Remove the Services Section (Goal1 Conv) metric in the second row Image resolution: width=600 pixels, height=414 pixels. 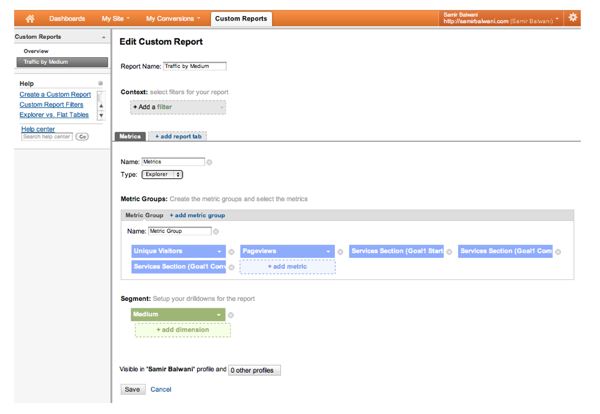click(232, 267)
